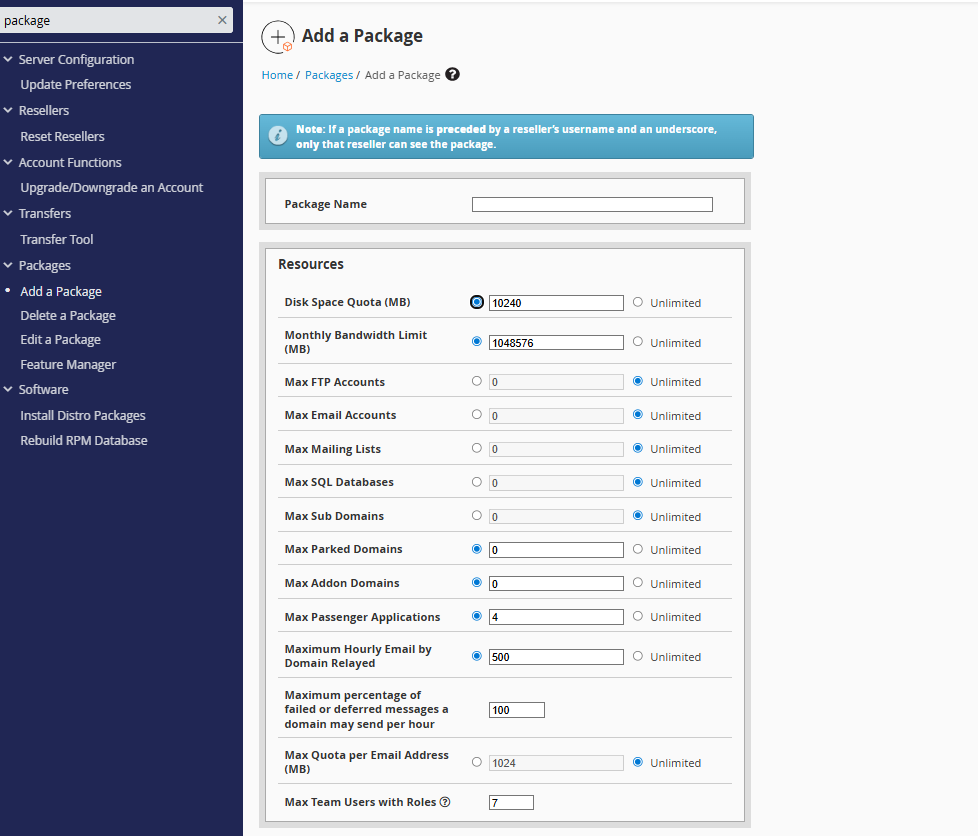Click the Home breadcrumb link
Viewport: 978px width, 836px height.
click(277, 75)
